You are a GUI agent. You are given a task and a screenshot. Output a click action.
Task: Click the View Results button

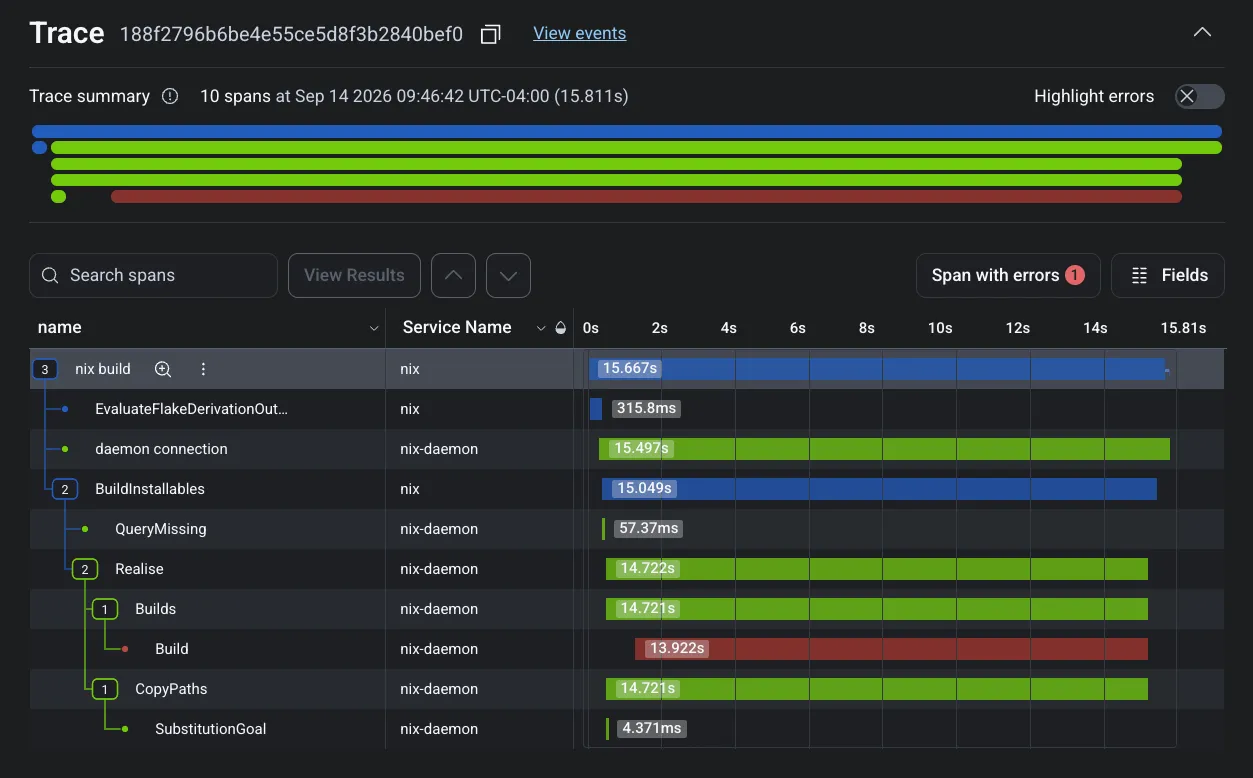pos(354,275)
